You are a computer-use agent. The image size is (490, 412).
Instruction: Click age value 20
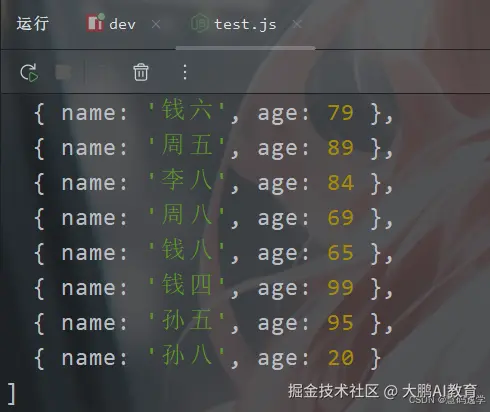pyautogui.click(x=340, y=358)
